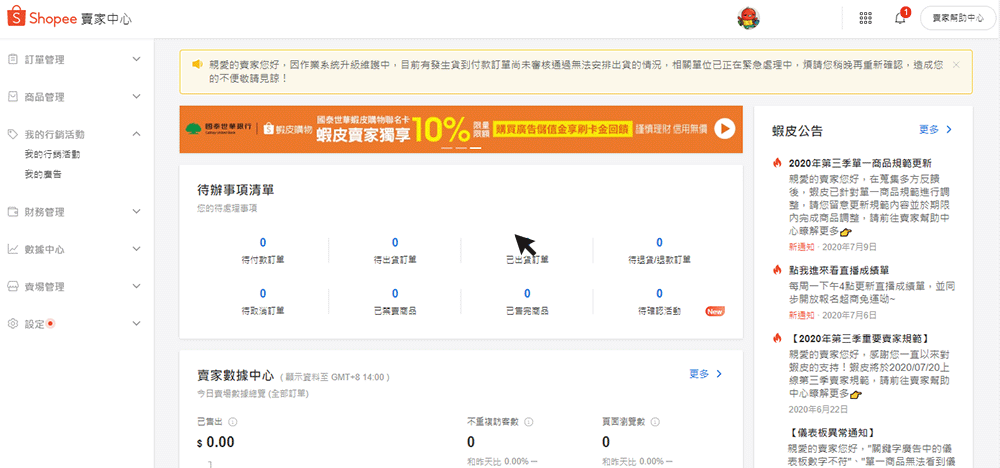Open 我的廣告 submenu item
The image size is (1000, 468).
click(x=43, y=174)
